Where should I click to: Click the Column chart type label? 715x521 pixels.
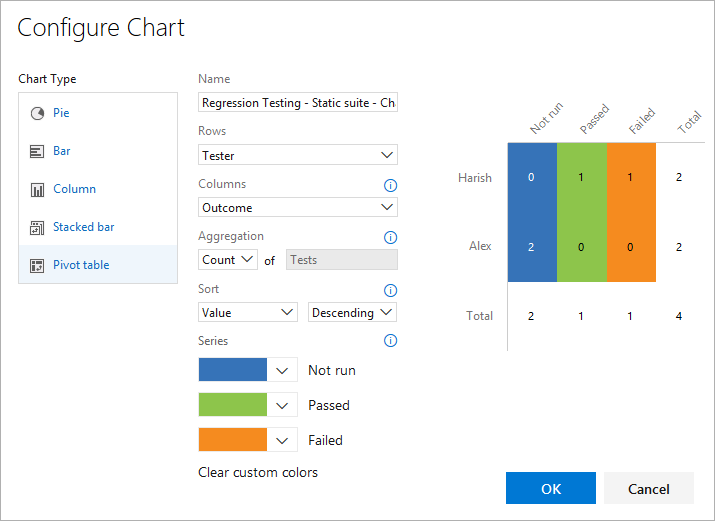[x=75, y=189]
